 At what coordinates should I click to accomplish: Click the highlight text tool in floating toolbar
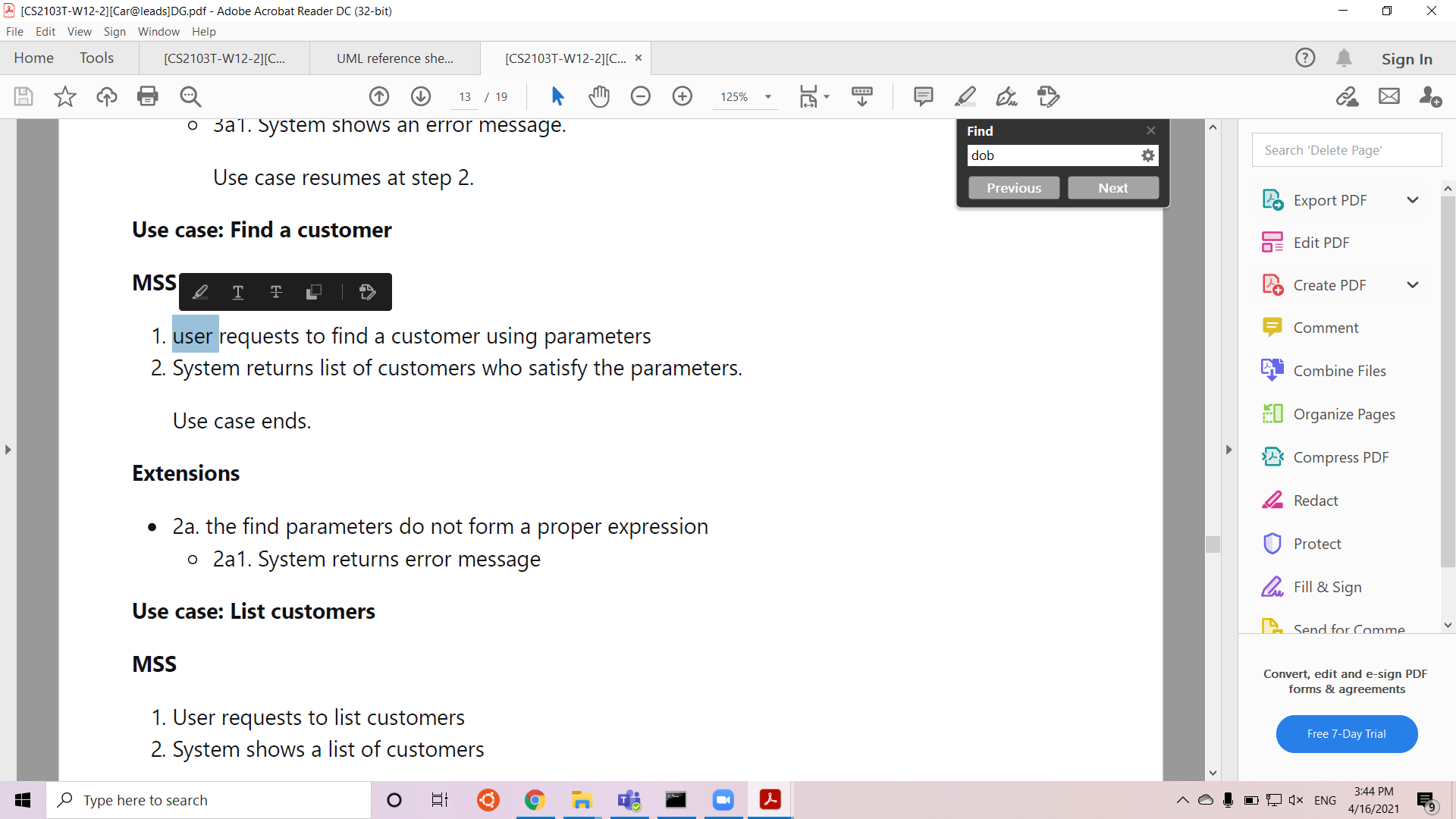point(200,292)
